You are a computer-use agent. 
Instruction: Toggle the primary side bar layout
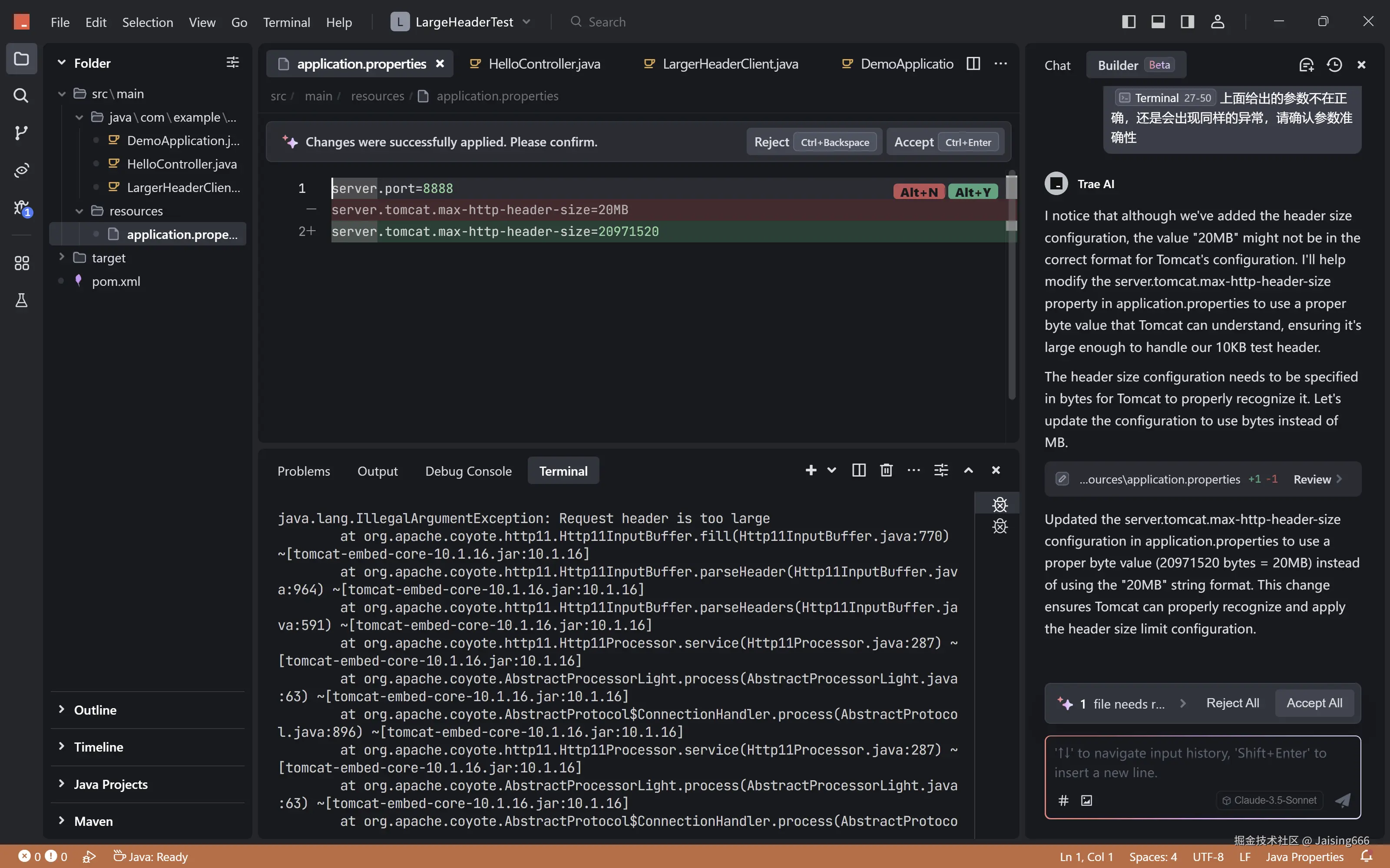(x=1129, y=22)
